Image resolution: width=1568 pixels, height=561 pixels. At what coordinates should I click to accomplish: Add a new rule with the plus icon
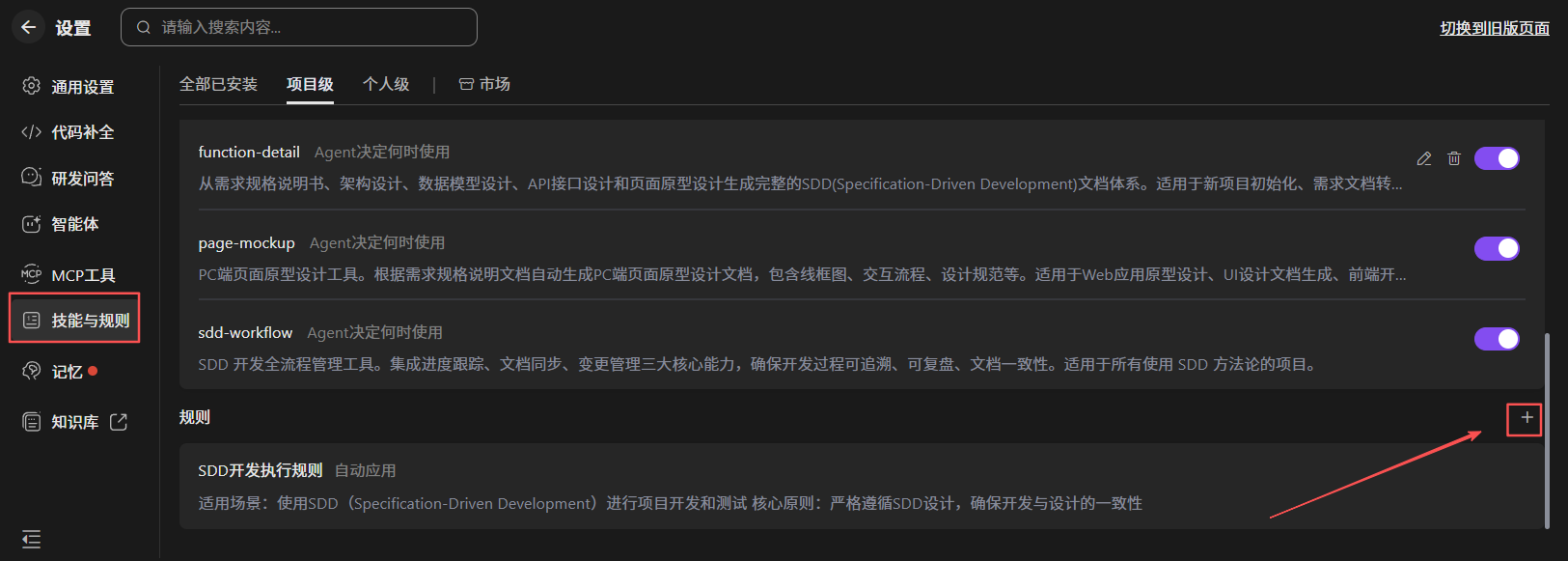point(1526,419)
